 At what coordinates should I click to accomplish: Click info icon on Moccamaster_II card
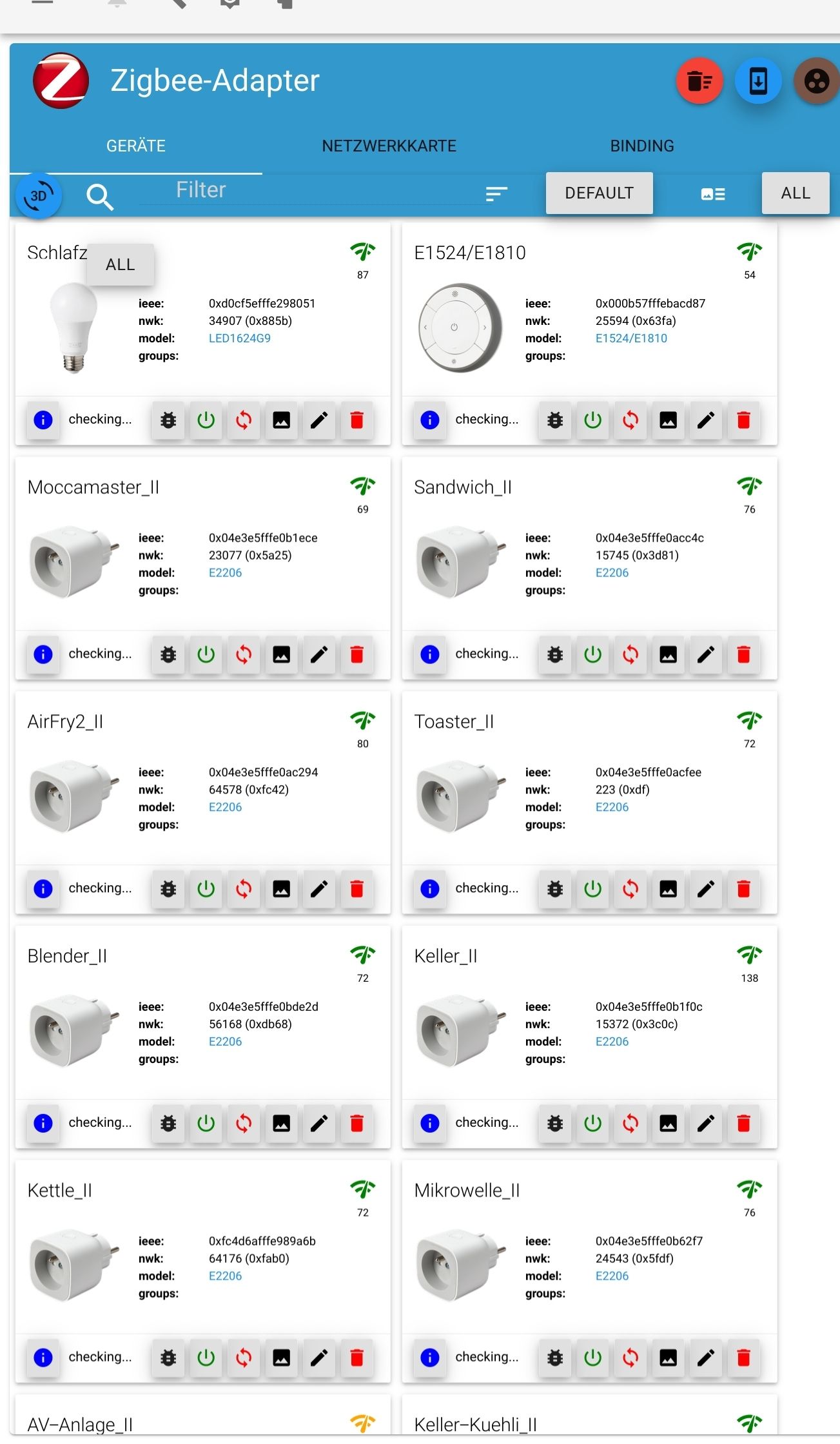(x=43, y=654)
